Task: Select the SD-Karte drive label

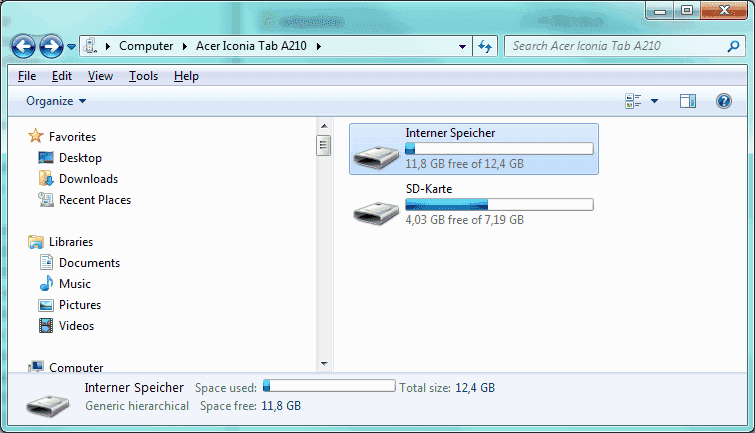Action: (429, 189)
